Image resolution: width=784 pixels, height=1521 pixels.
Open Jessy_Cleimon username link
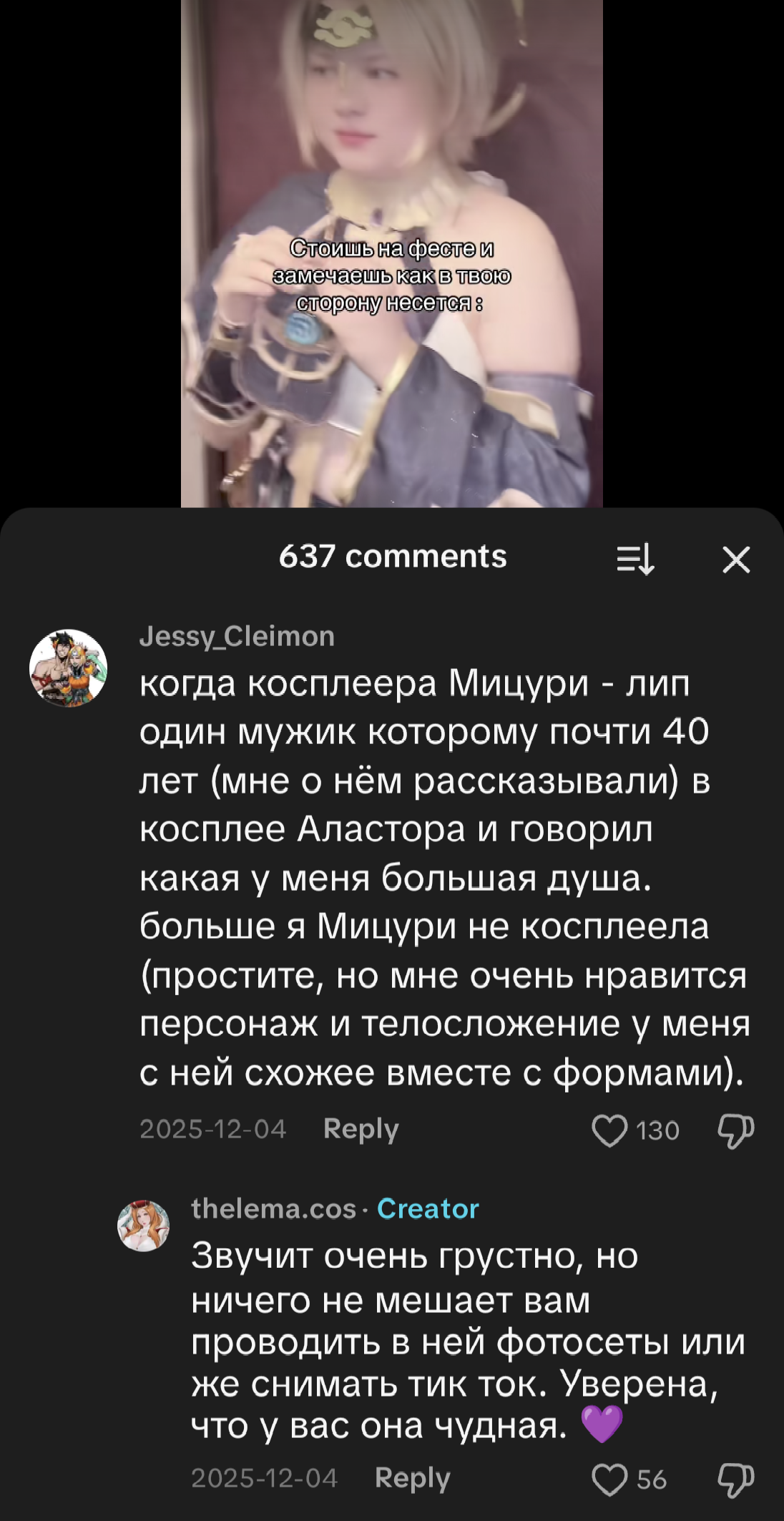click(237, 636)
